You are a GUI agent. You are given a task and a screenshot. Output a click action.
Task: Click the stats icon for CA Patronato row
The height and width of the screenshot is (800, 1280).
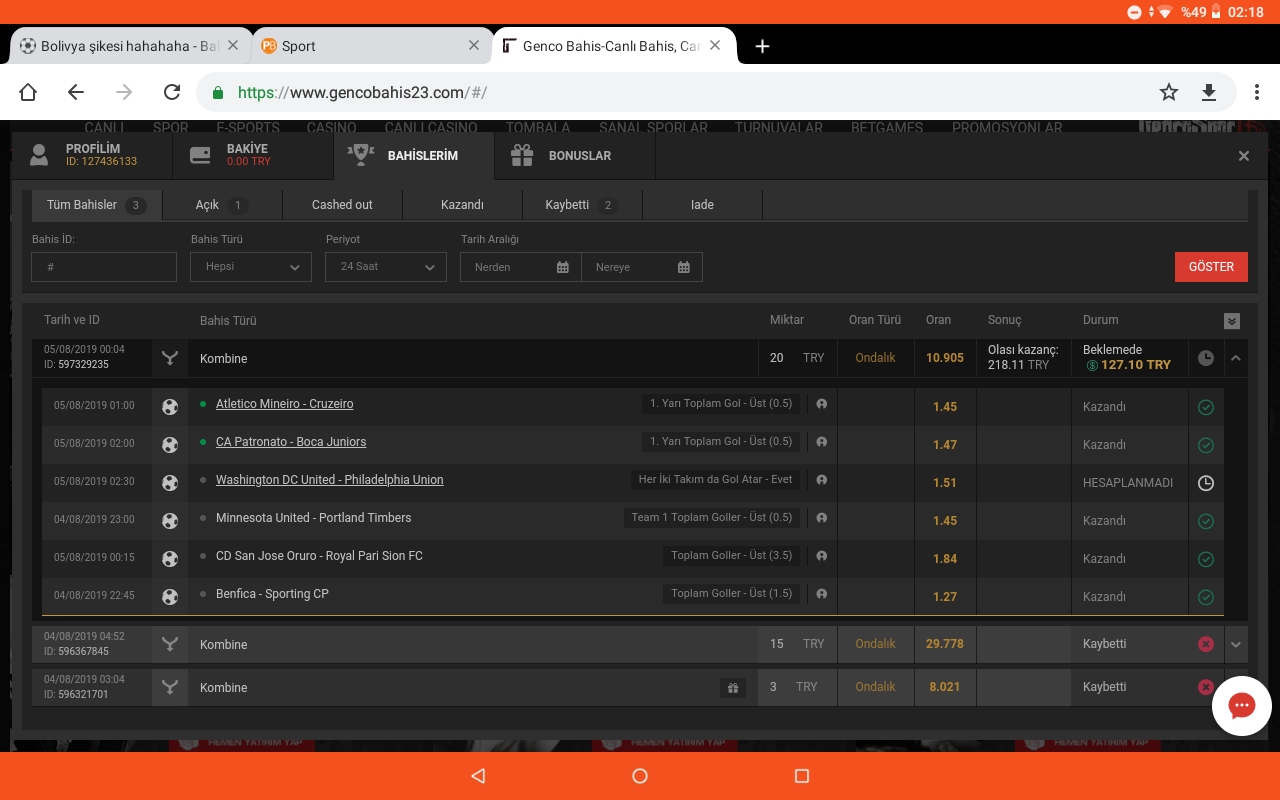tap(822, 442)
